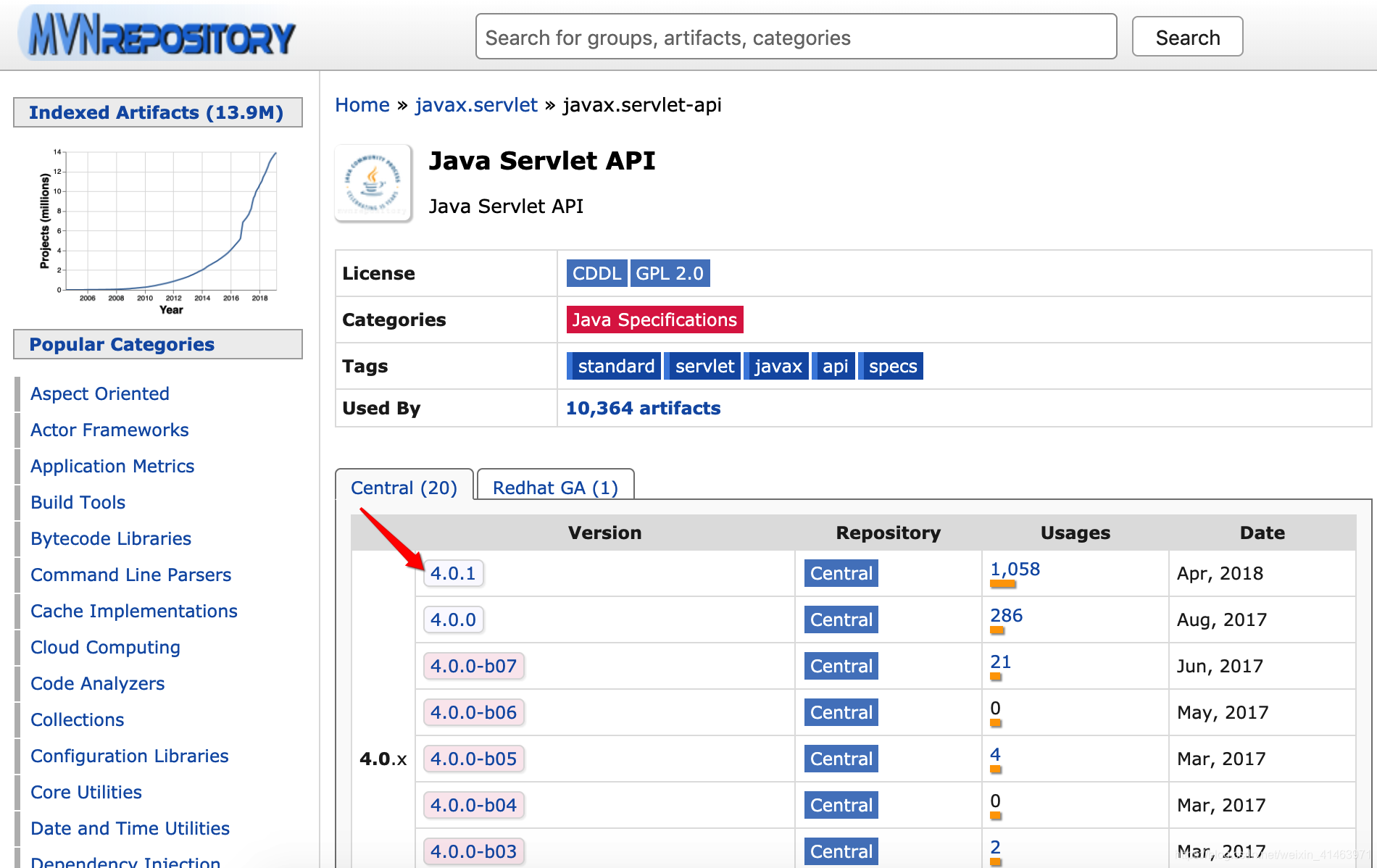Open version 4.0.1
This screenshot has height=868, width=1377.
tap(453, 573)
